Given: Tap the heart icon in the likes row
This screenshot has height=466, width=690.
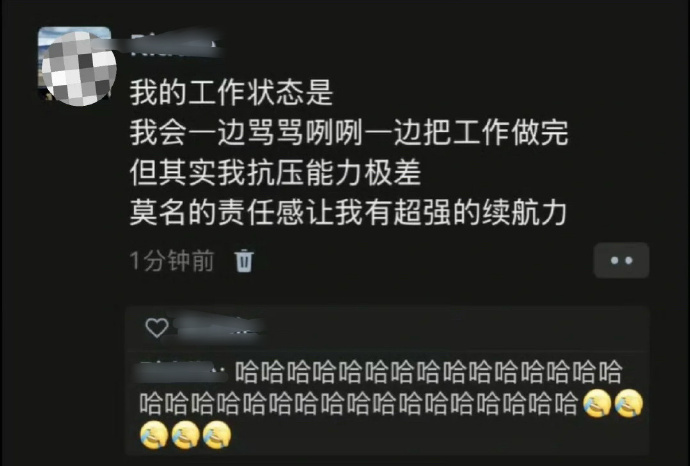Looking at the screenshot, I should click(x=157, y=328).
